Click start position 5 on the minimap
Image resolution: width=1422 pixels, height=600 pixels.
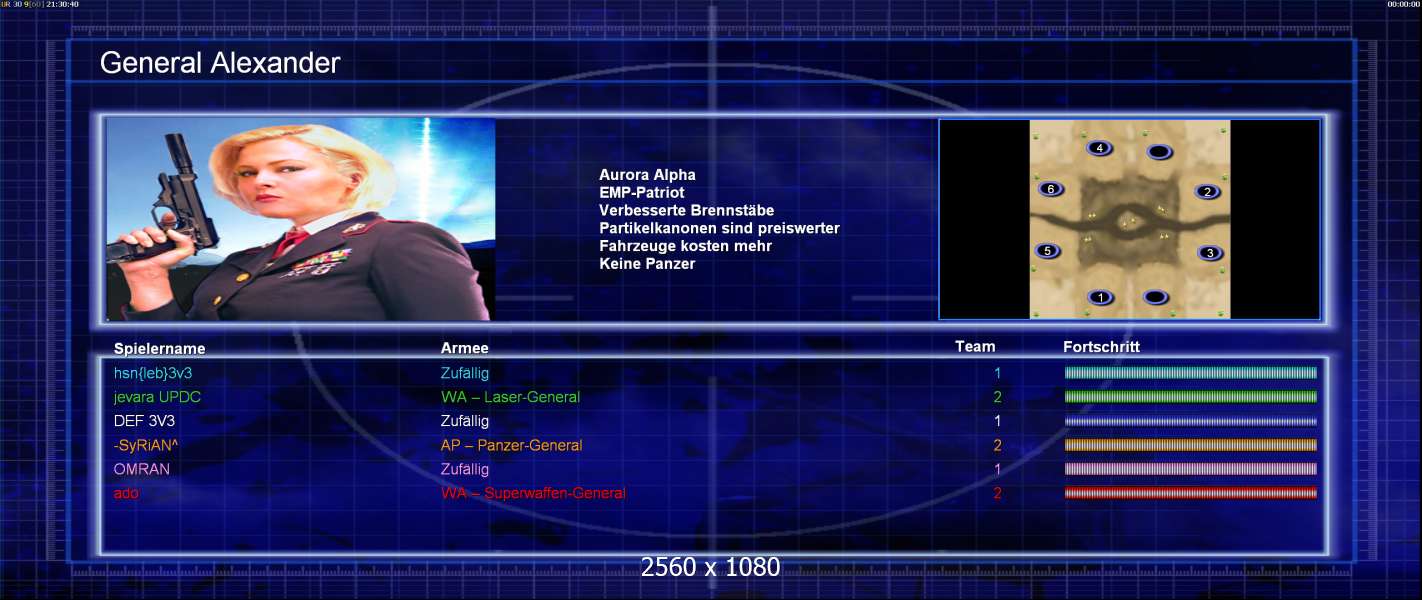pyautogui.click(x=1047, y=251)
